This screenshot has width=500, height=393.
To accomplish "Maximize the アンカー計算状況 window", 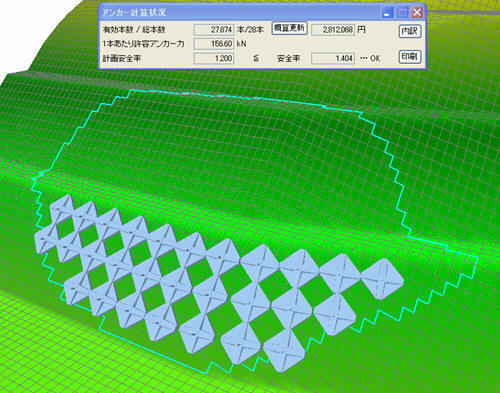I will pyautogui.click(x=402, y=13).
